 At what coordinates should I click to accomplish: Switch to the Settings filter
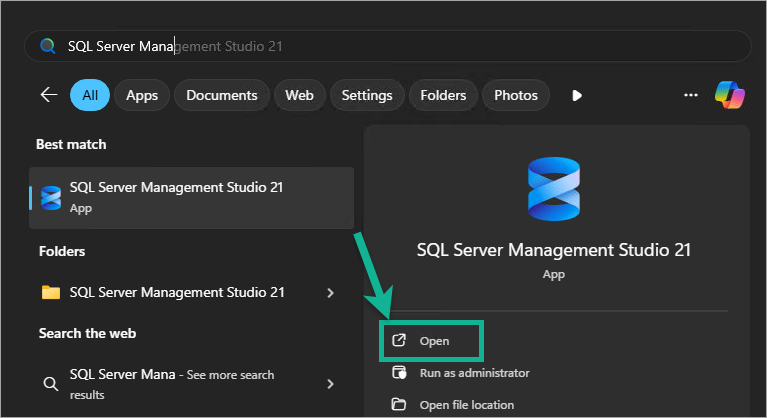click(367, 95)
